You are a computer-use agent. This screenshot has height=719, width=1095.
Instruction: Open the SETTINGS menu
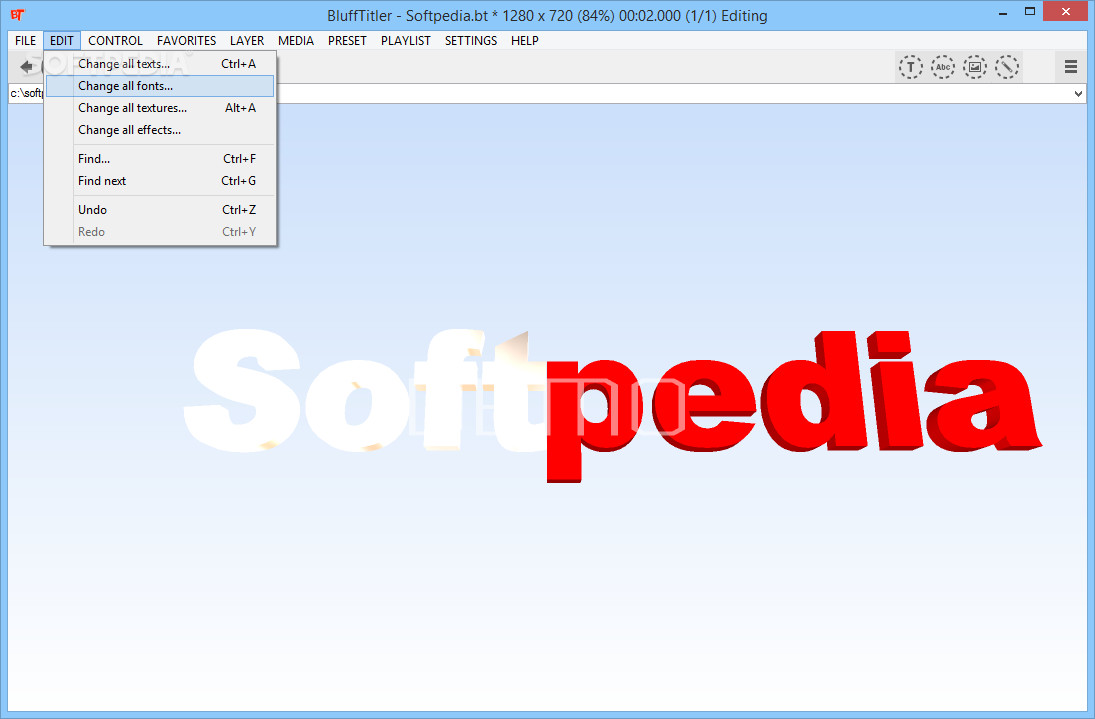[471, 40]
